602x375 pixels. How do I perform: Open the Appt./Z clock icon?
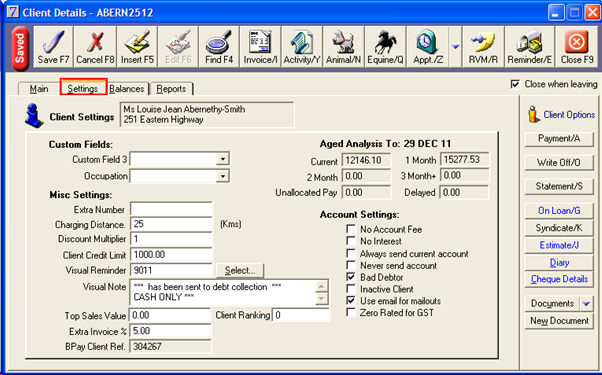427,47
